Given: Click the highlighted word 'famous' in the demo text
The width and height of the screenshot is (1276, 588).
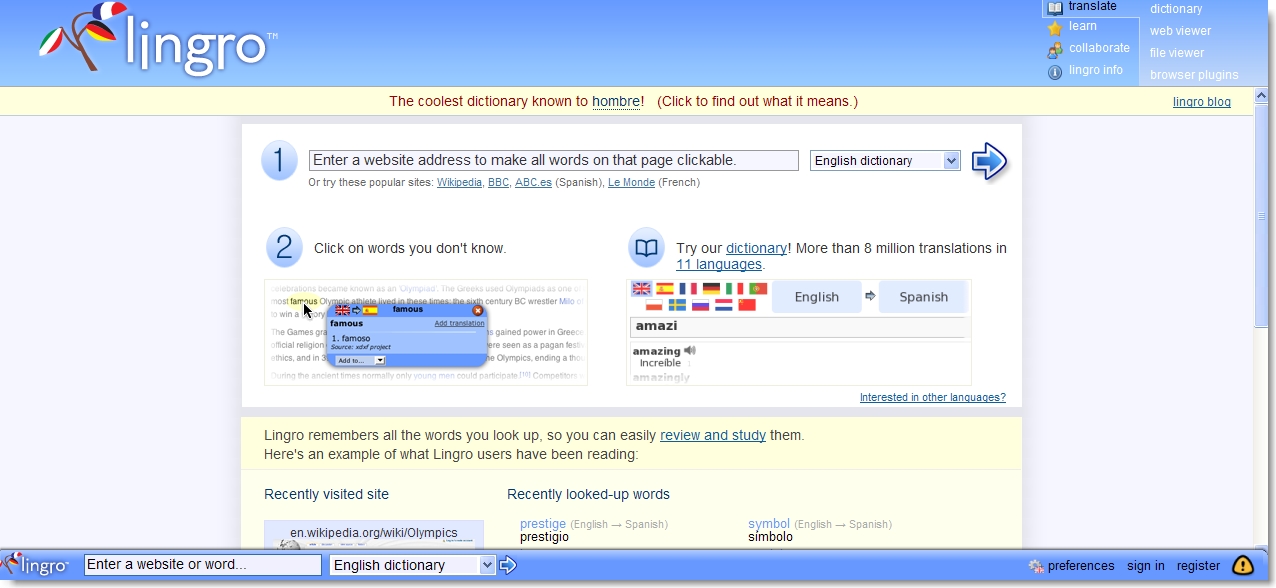Looking at the screenshot, I should 304,301.
